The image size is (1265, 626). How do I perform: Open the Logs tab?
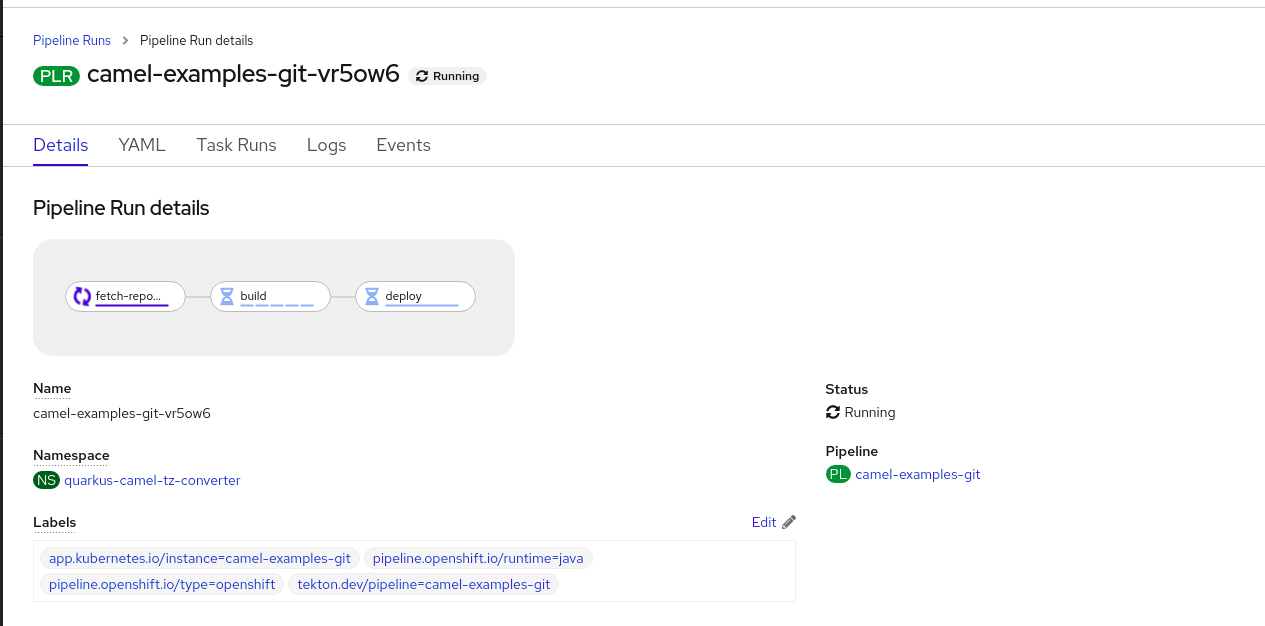click(326, 145)
